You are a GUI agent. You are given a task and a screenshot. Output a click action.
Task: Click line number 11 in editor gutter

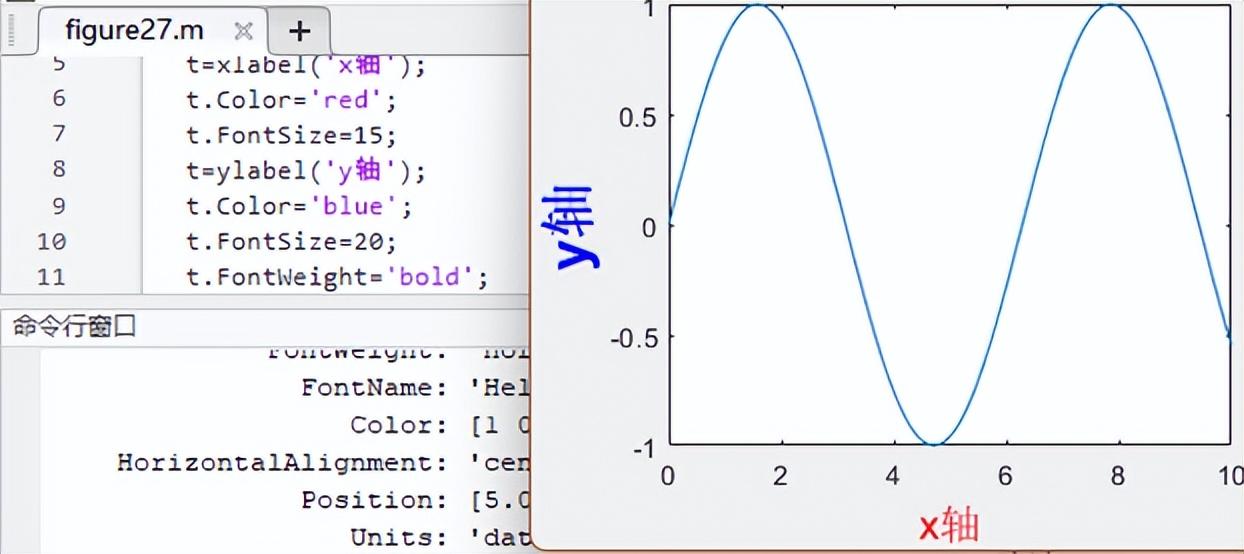(x=51, y=277)
